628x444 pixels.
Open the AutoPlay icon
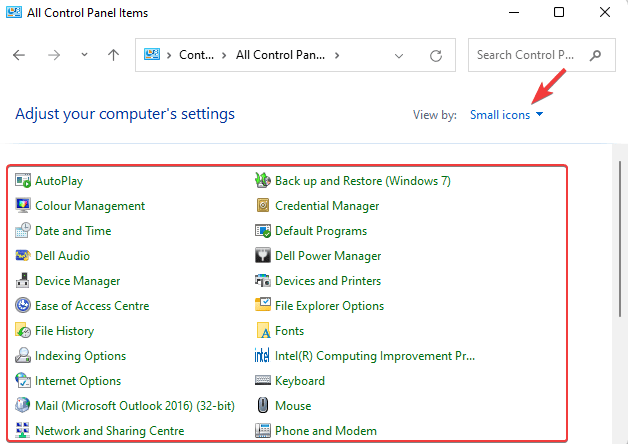23,181
